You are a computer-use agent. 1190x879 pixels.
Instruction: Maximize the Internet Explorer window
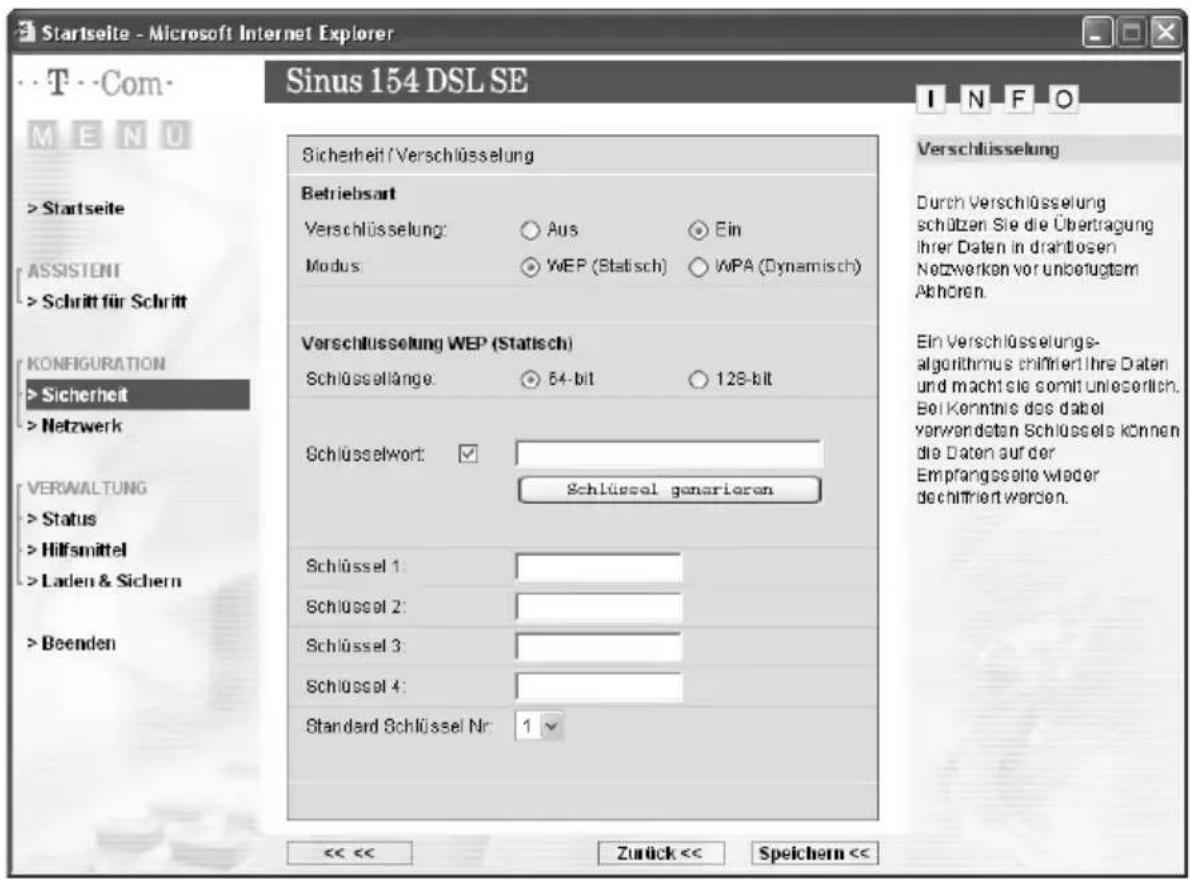coord(1132,33)
